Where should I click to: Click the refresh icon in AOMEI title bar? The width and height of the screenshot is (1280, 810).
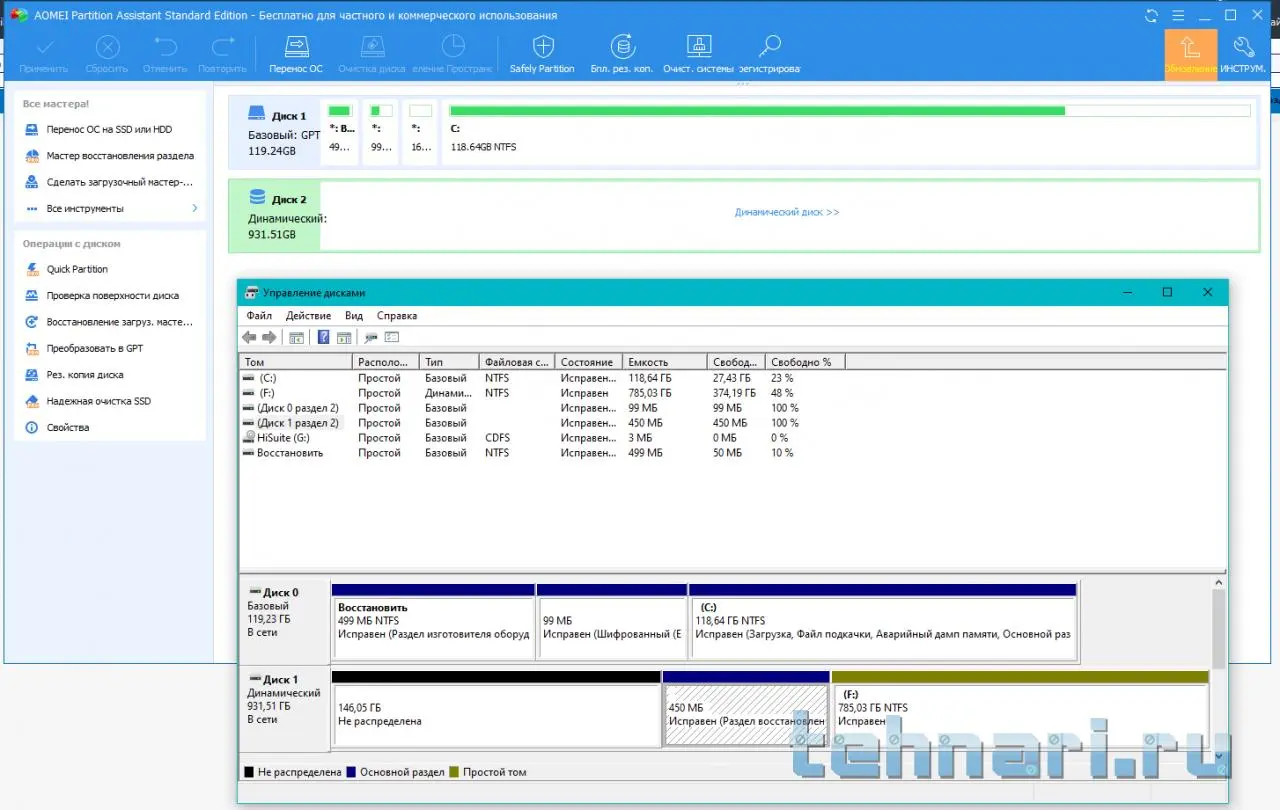(x=1152, y=15)
